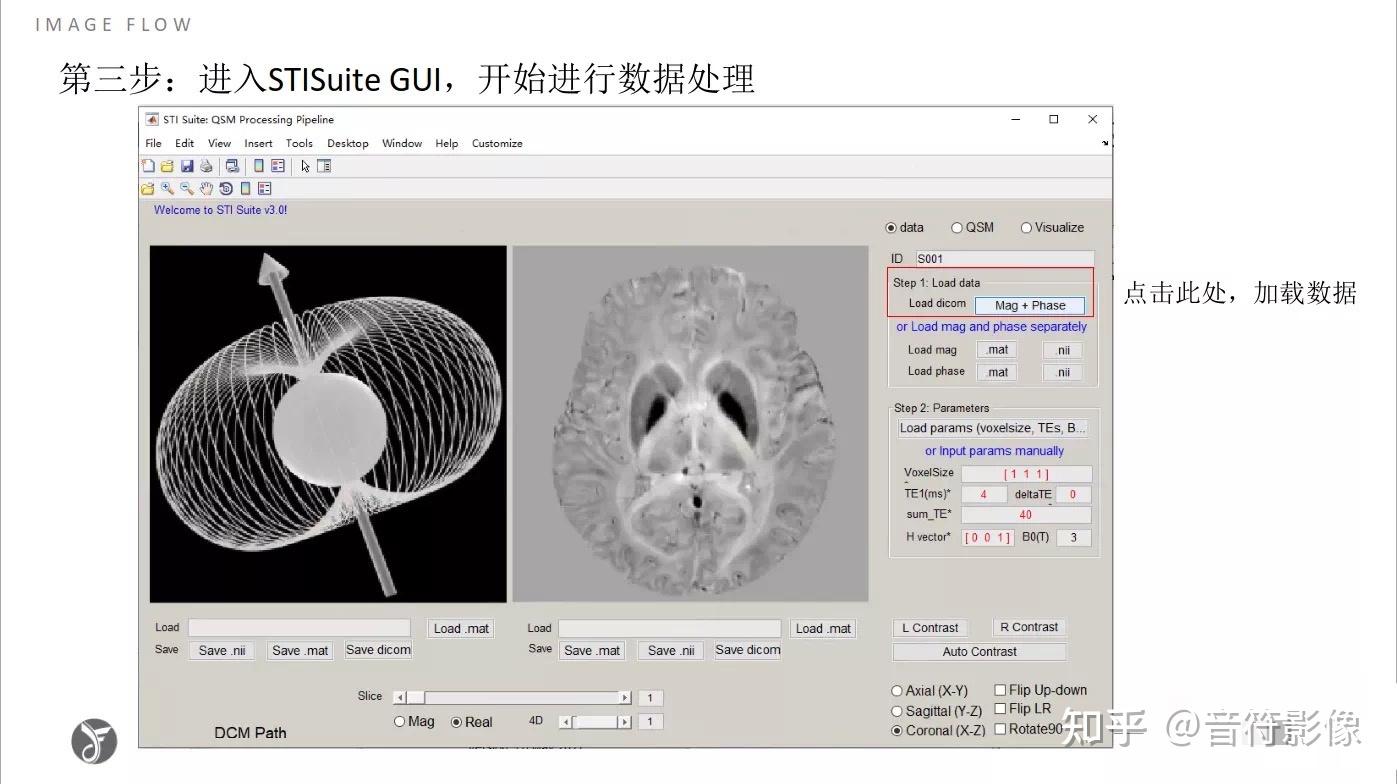Click the Mag + Phase load button
The width and height of the screenshot is (1397, 784).
tap(1031, 304)
